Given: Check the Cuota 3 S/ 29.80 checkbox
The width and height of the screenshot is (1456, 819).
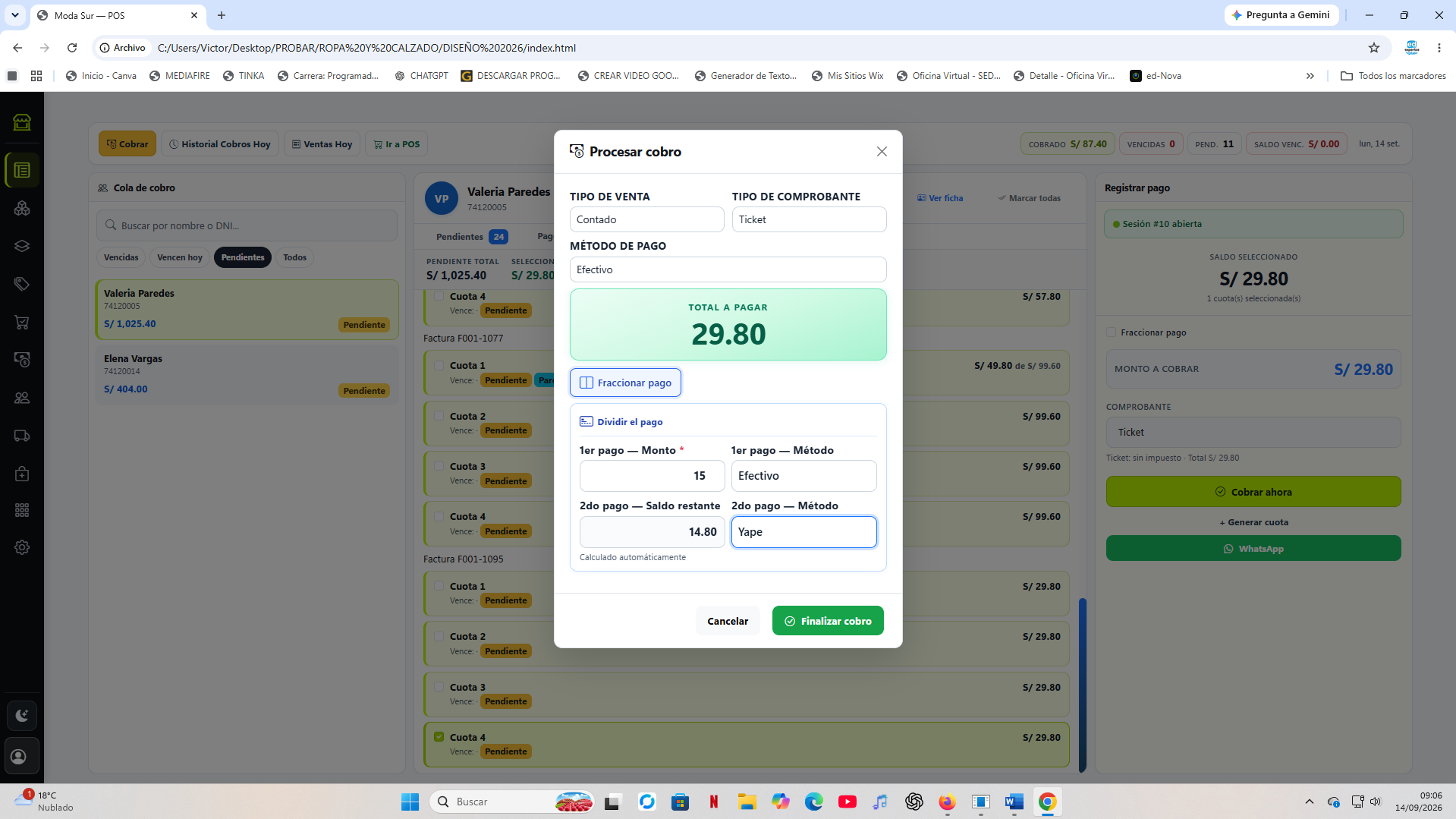Looking at the screenshot, I should [439, 686].
